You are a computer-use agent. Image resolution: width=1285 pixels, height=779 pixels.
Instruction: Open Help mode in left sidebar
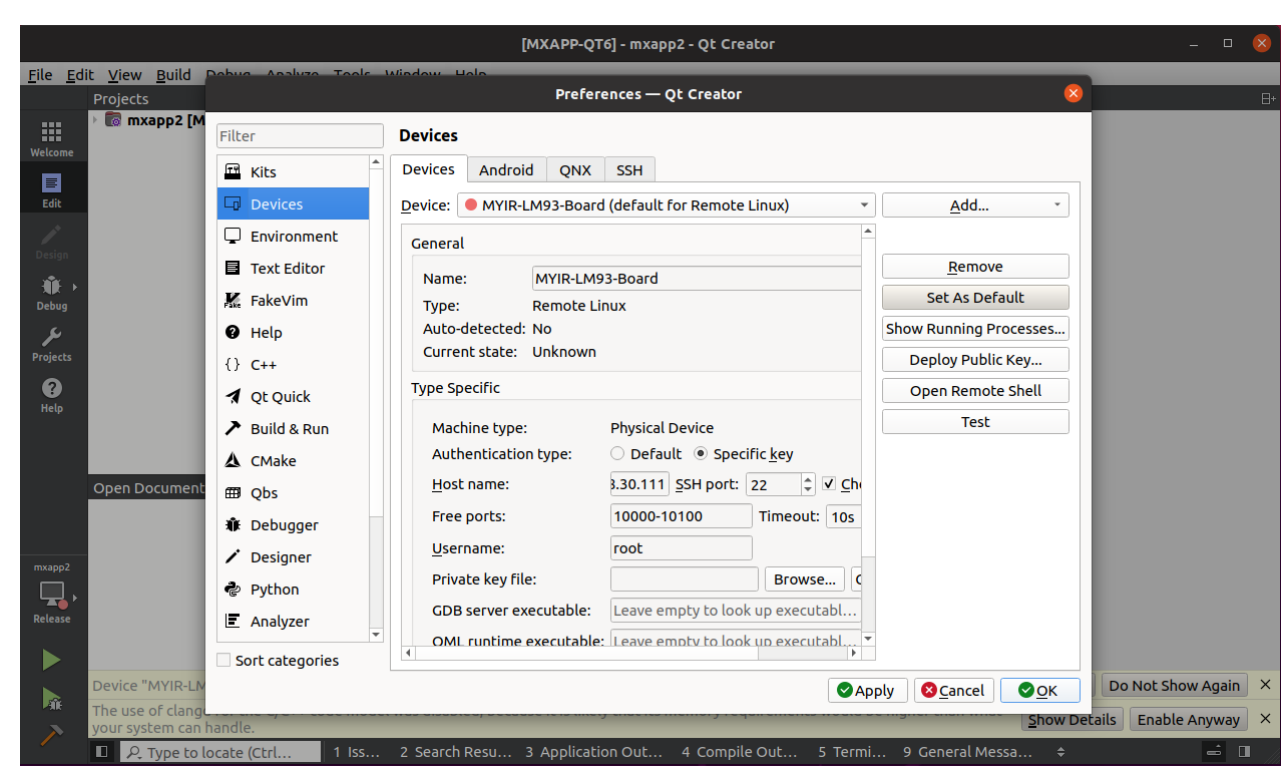pyautogui.click(x=51, y=395)
